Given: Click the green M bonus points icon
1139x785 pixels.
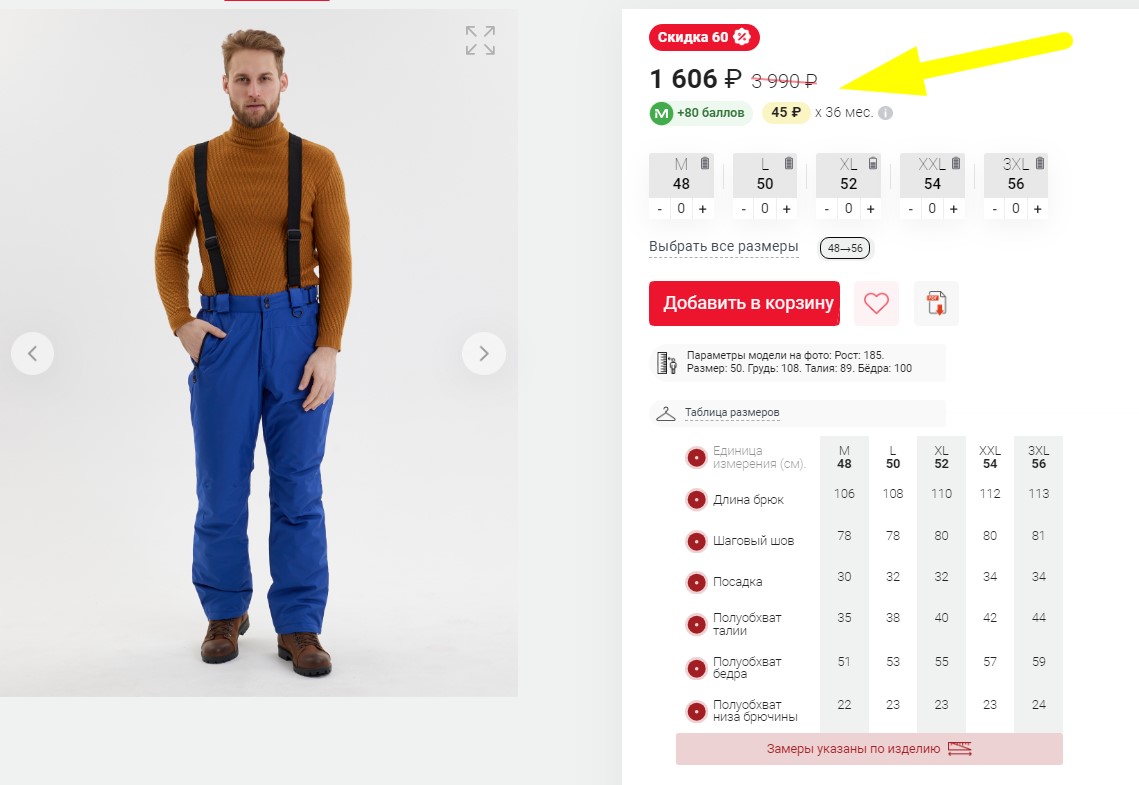Looking at the screenshot, I should pyautogui.click(x=661, y=113).
